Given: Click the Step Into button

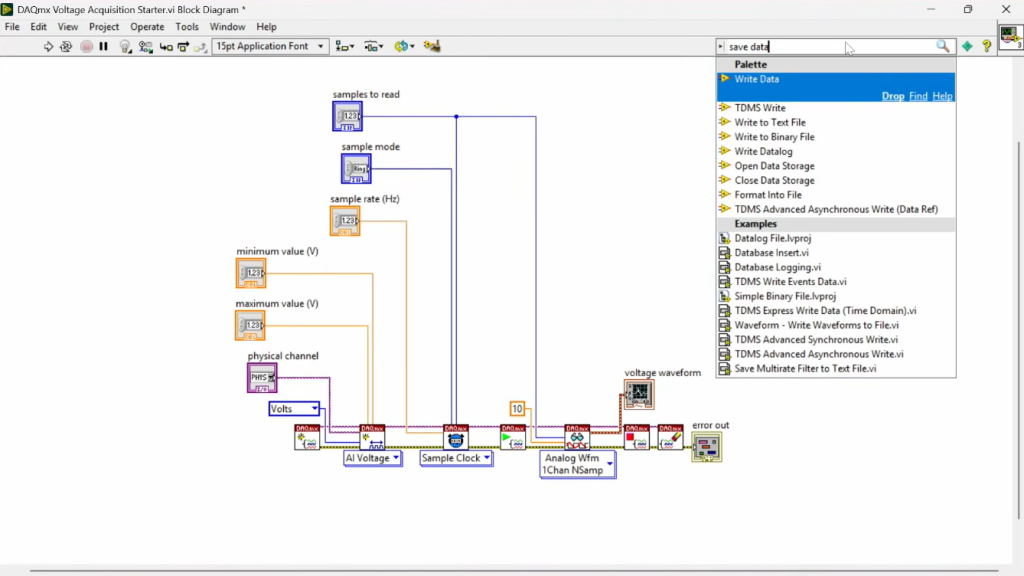Looking at the screenshot, I should [166, 46].
